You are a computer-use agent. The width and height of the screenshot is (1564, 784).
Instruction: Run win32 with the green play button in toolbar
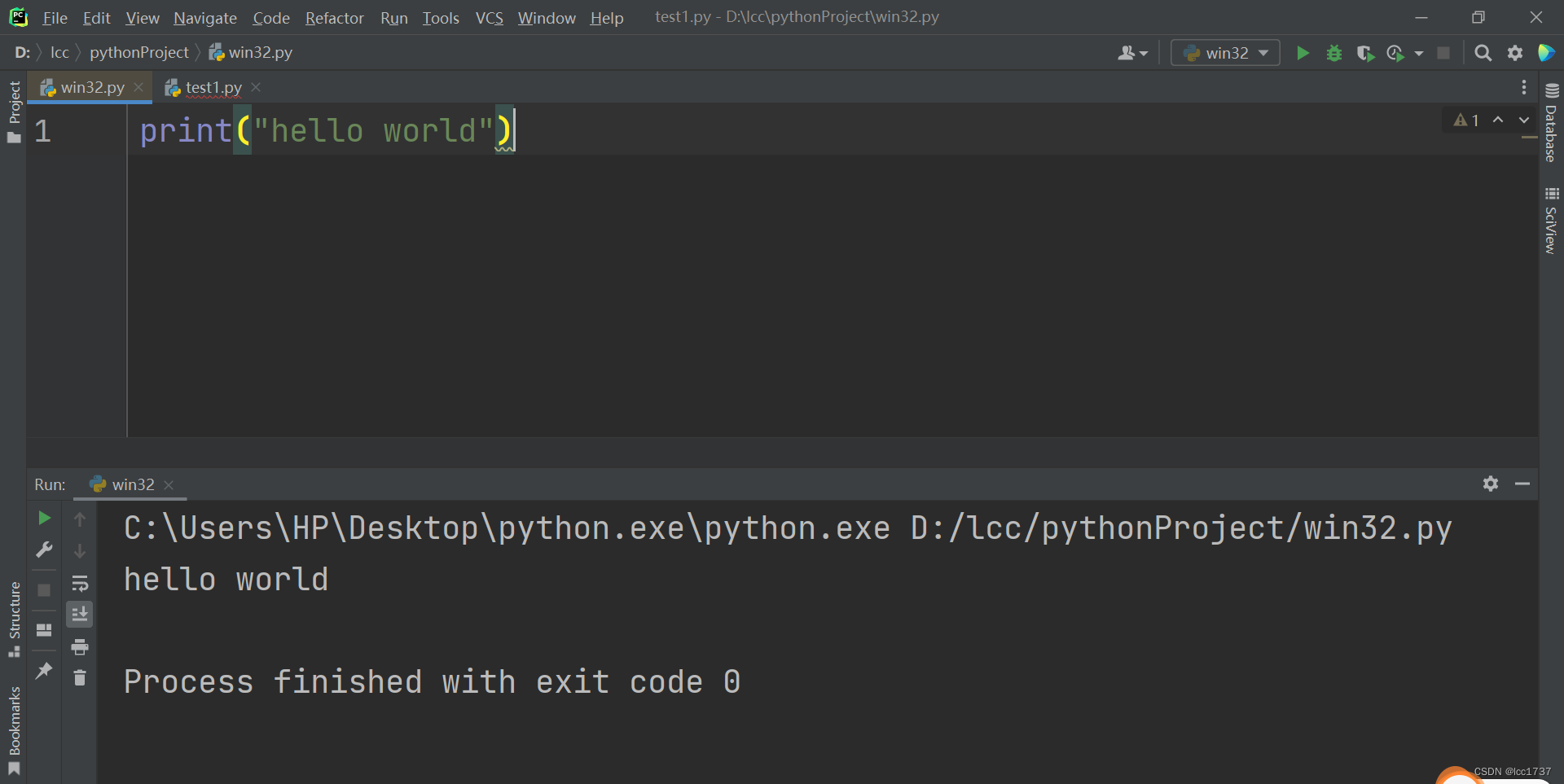1303,53
